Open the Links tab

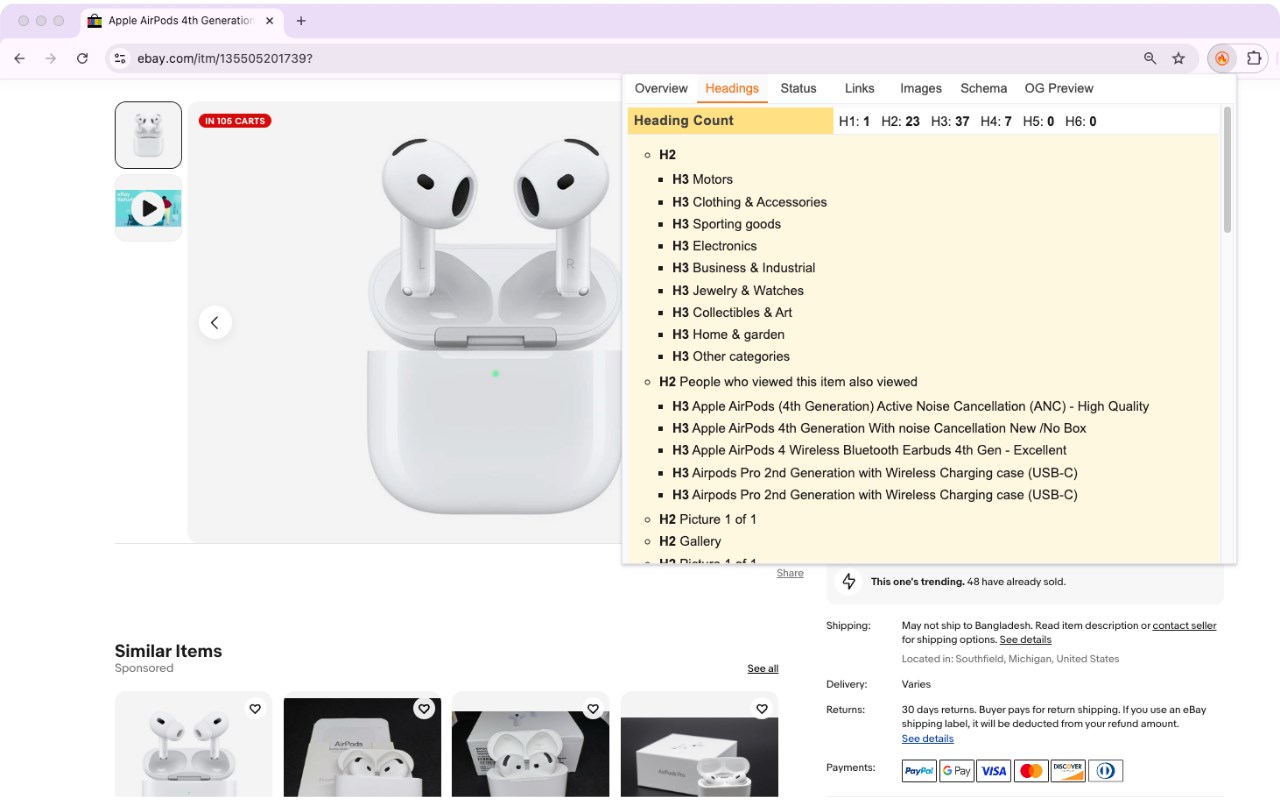click(859, 88)
